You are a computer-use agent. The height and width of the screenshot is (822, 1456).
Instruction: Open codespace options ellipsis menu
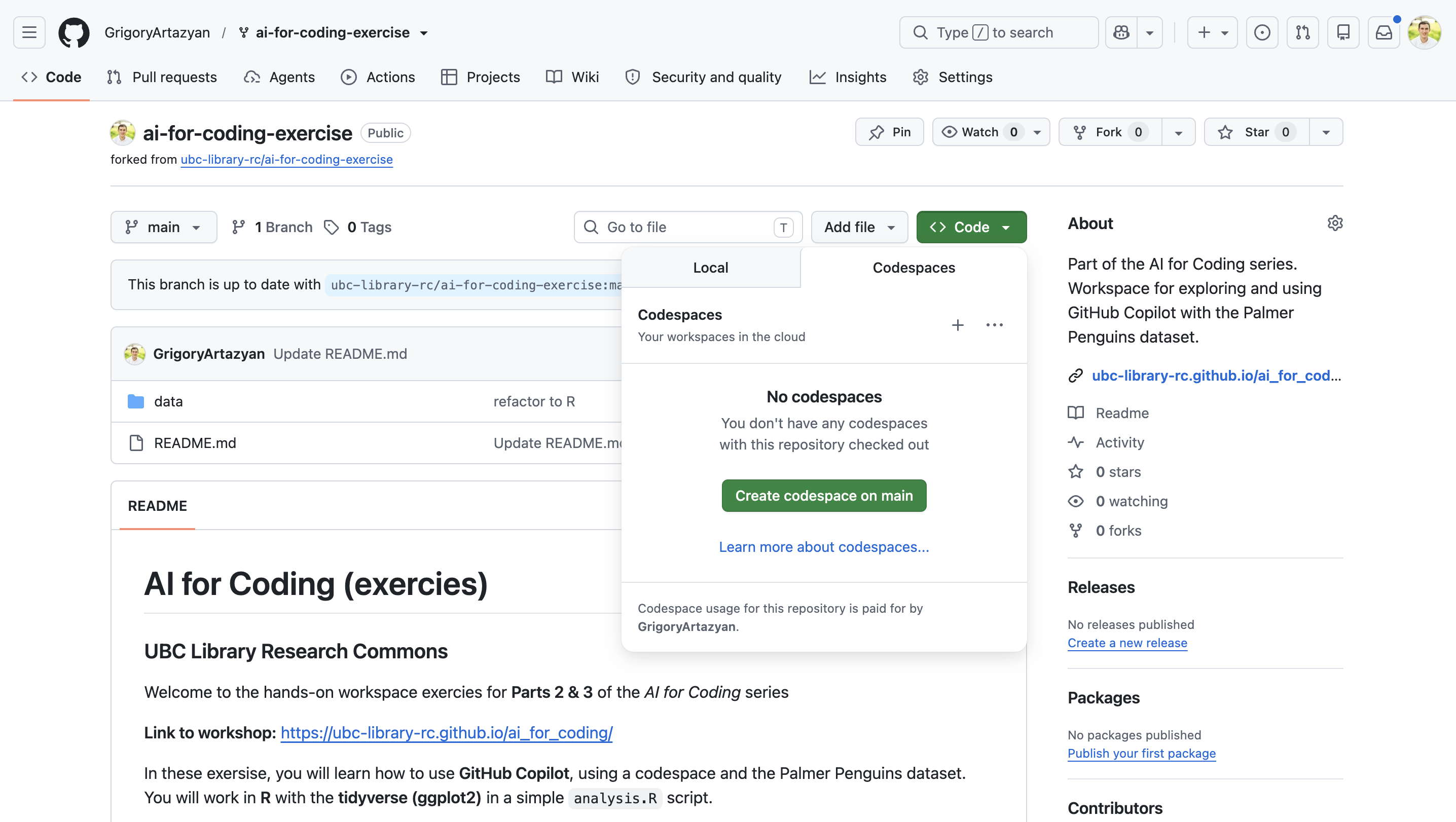(x=994, y=325)
